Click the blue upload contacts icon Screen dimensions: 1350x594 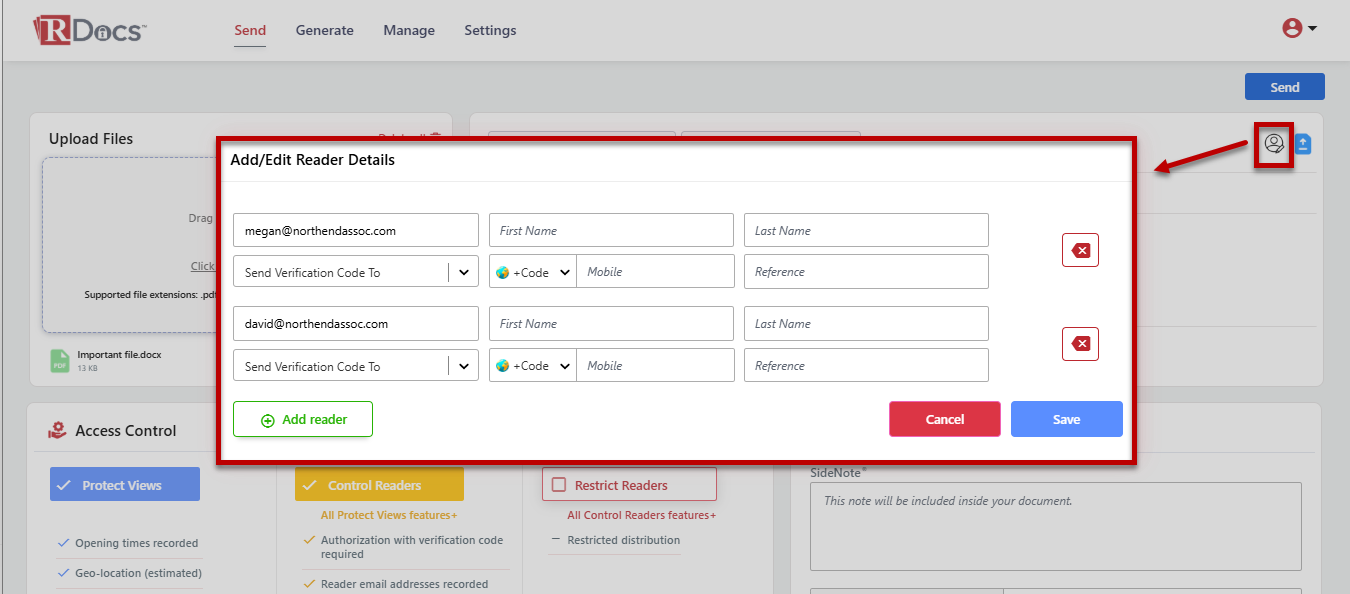point(1303,144)
